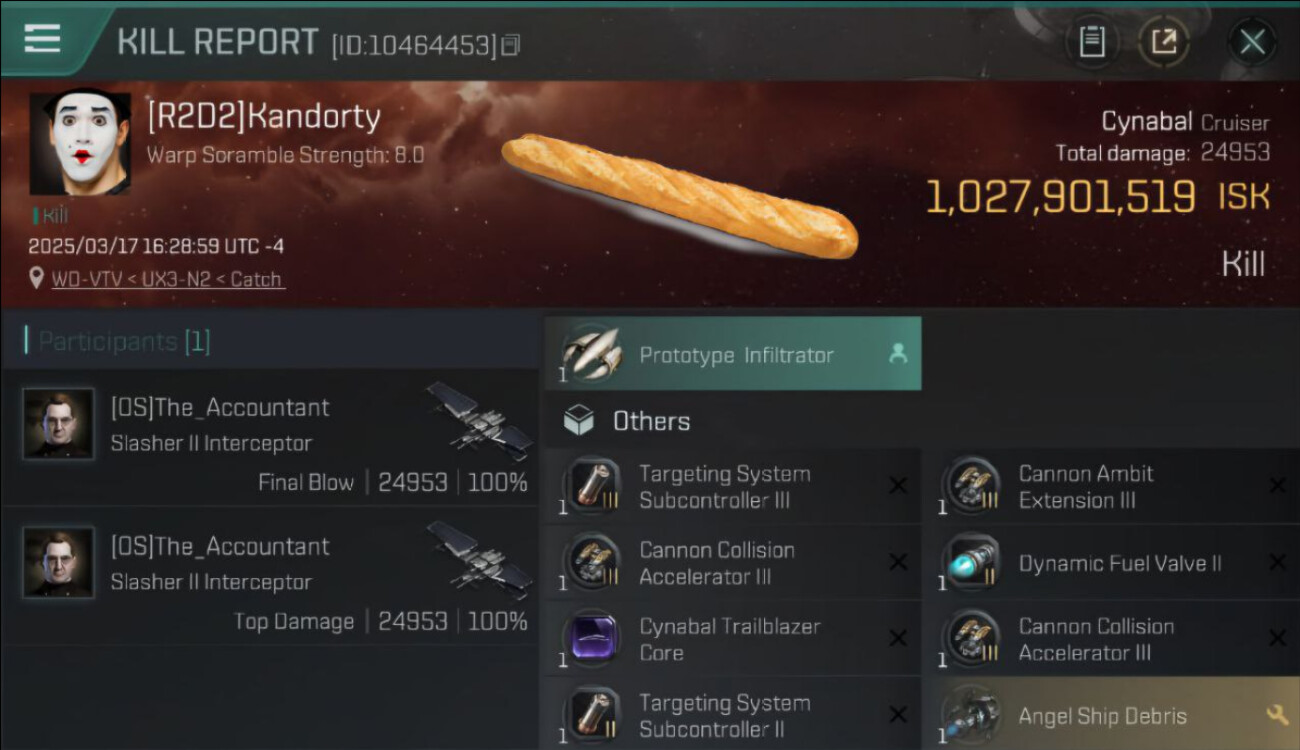The width and height of the screenshot is (1300, 750).
Task: Click the wrench icon on Angel Ship Debris
Action: click(1276, 714)
